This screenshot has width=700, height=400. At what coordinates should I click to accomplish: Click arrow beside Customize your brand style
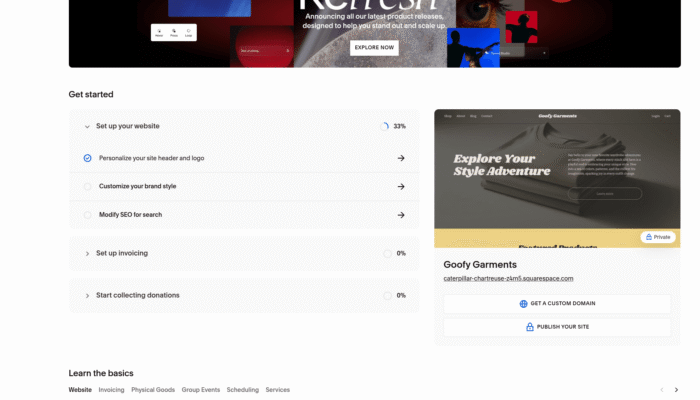(401, 186)
